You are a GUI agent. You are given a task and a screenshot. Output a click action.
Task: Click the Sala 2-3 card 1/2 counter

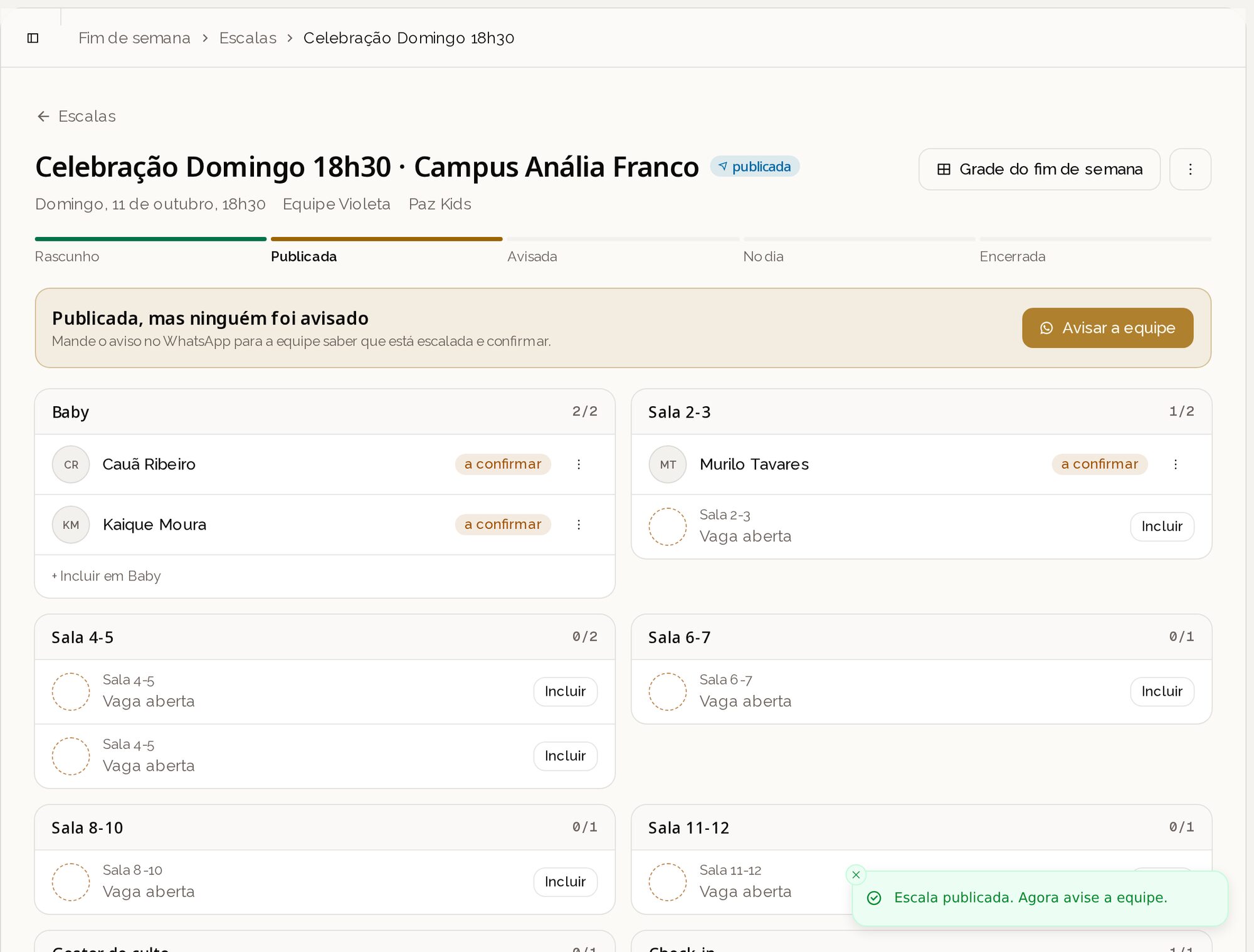coord(1181,412)
